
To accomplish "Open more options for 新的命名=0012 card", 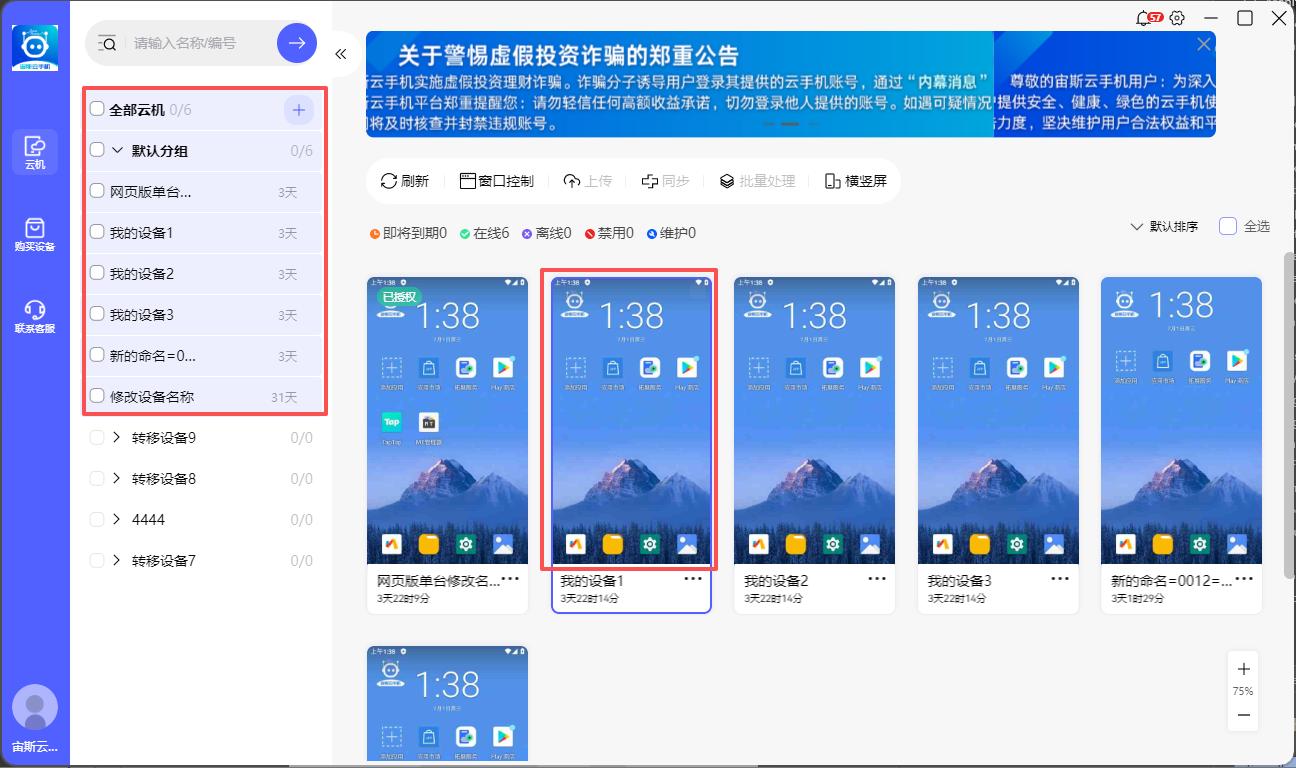I will 1244,579.
